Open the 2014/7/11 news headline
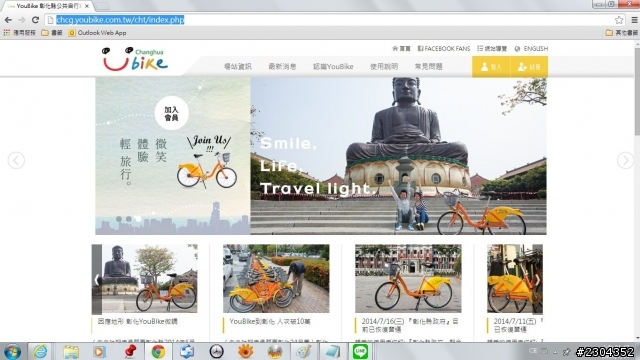This screenshot has height=360, width=640. (x=518, y=325)
